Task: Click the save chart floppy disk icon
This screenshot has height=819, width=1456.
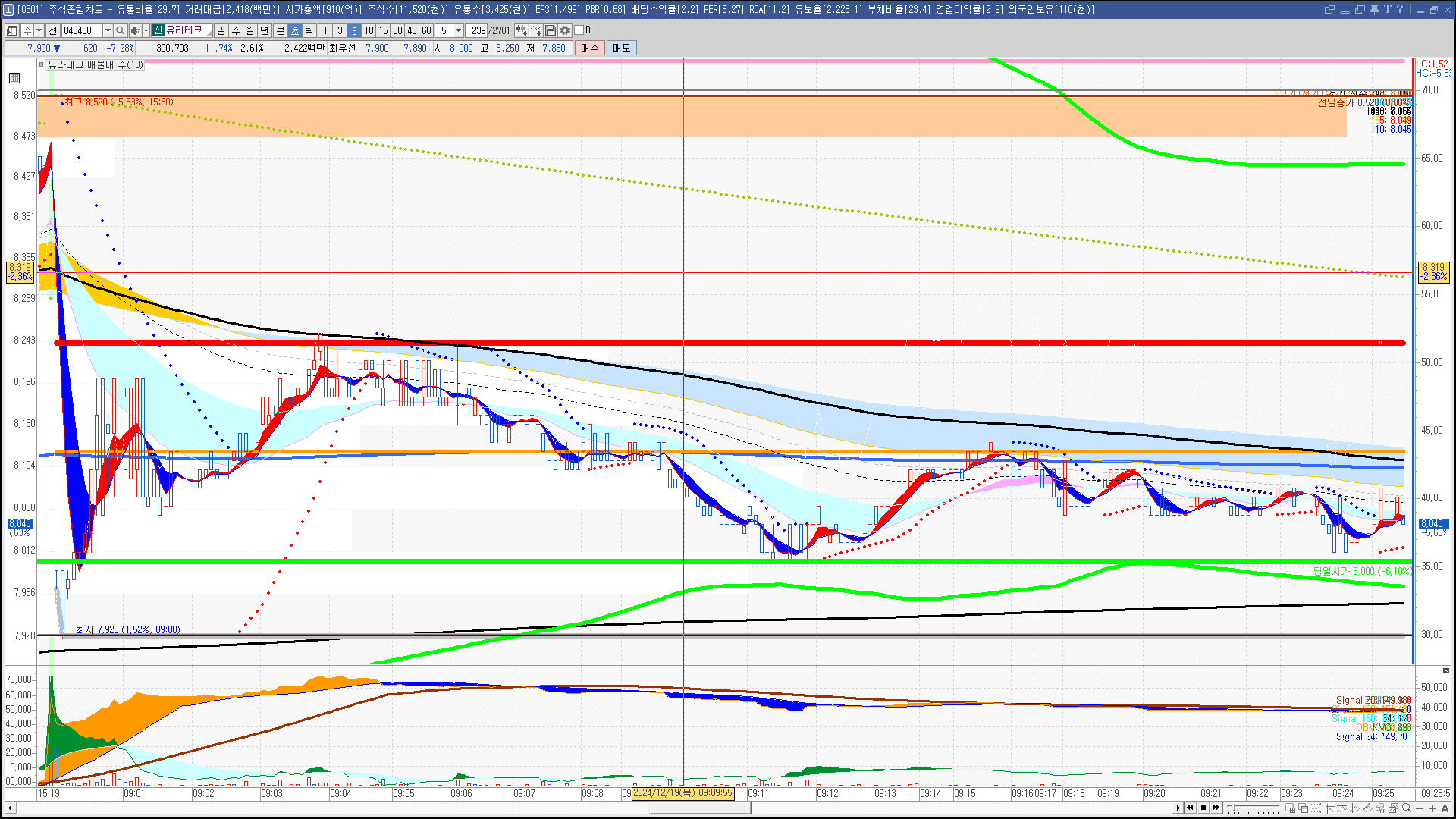Action: click(x=551, y=30)
